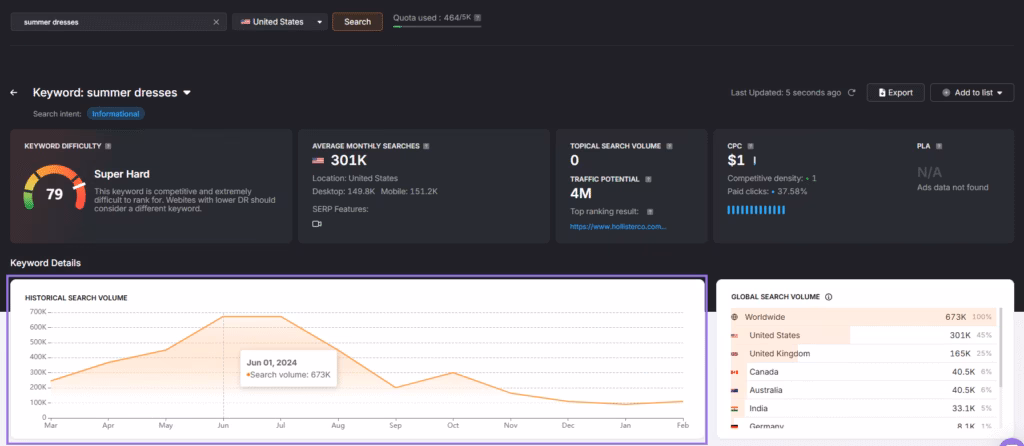Select the United Kingdom row in global volume
The height and width of the screenshot is (446, 1024).
pyautogui.click(x=858, y=353)
